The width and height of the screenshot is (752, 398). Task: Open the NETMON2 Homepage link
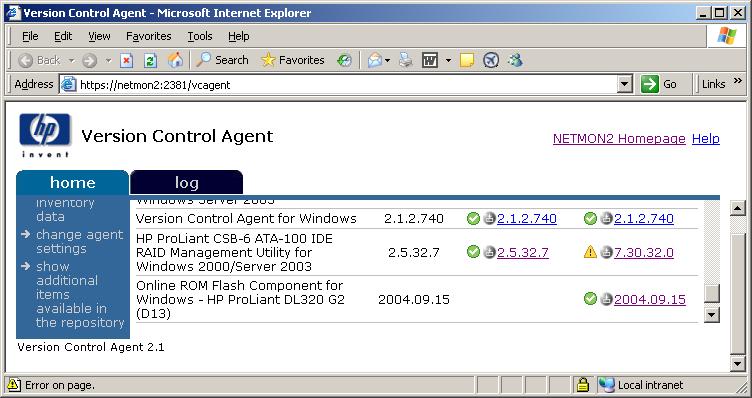pyautogui.click(x=619, y=139)
